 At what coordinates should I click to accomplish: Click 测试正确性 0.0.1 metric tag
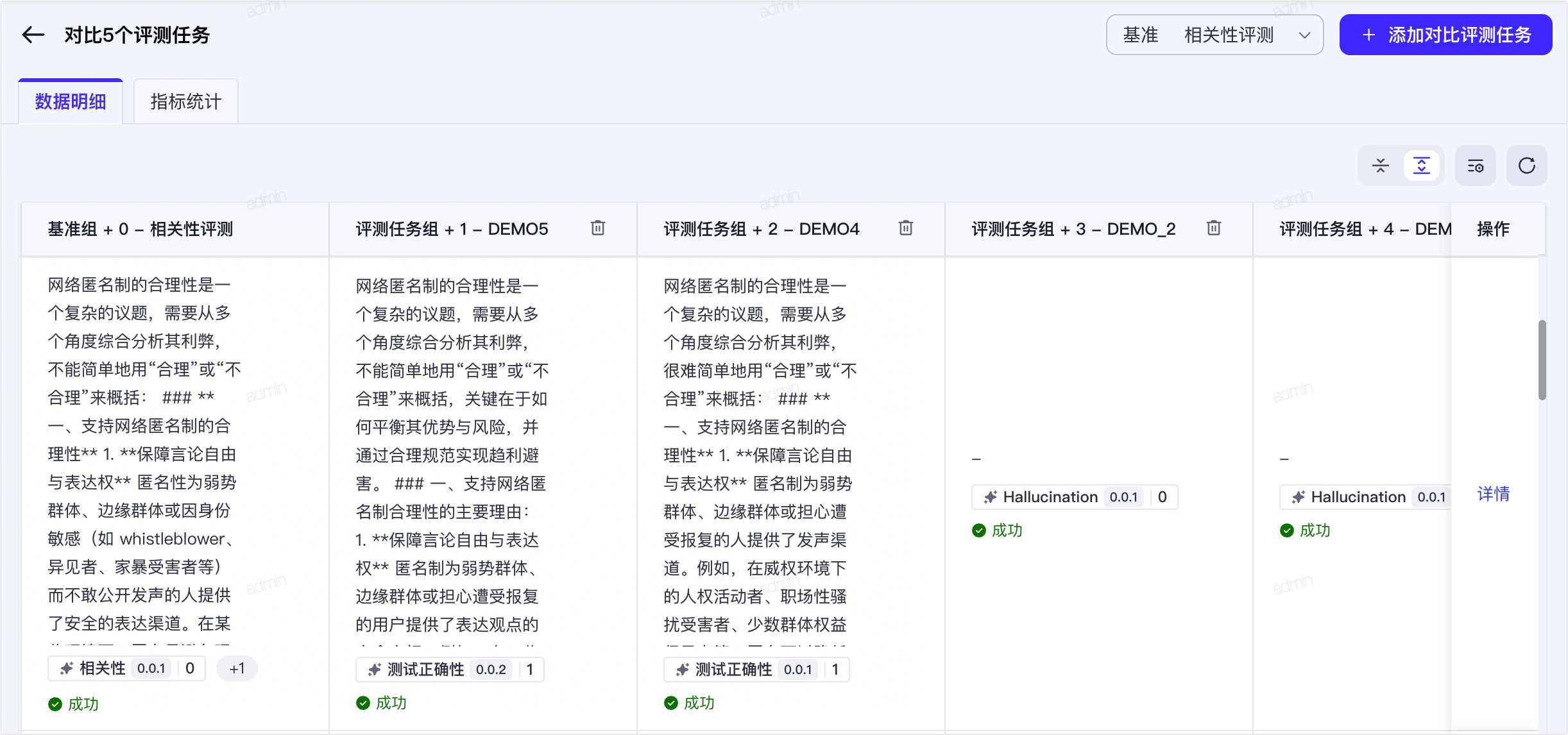[x=756, y=670]
